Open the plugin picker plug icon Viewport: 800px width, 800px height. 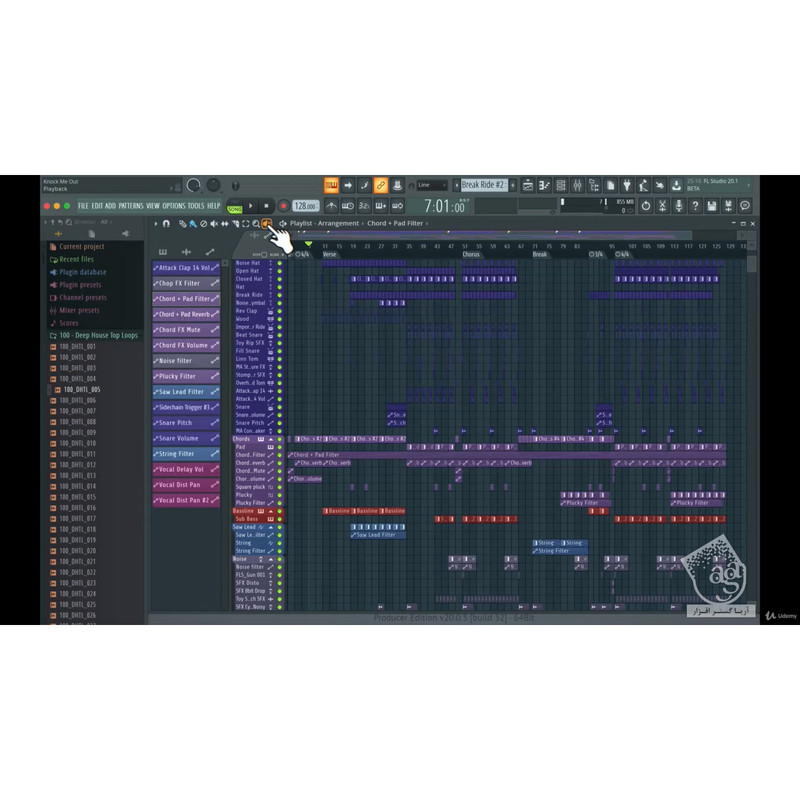pyautogui.click(x=627, y=185)
